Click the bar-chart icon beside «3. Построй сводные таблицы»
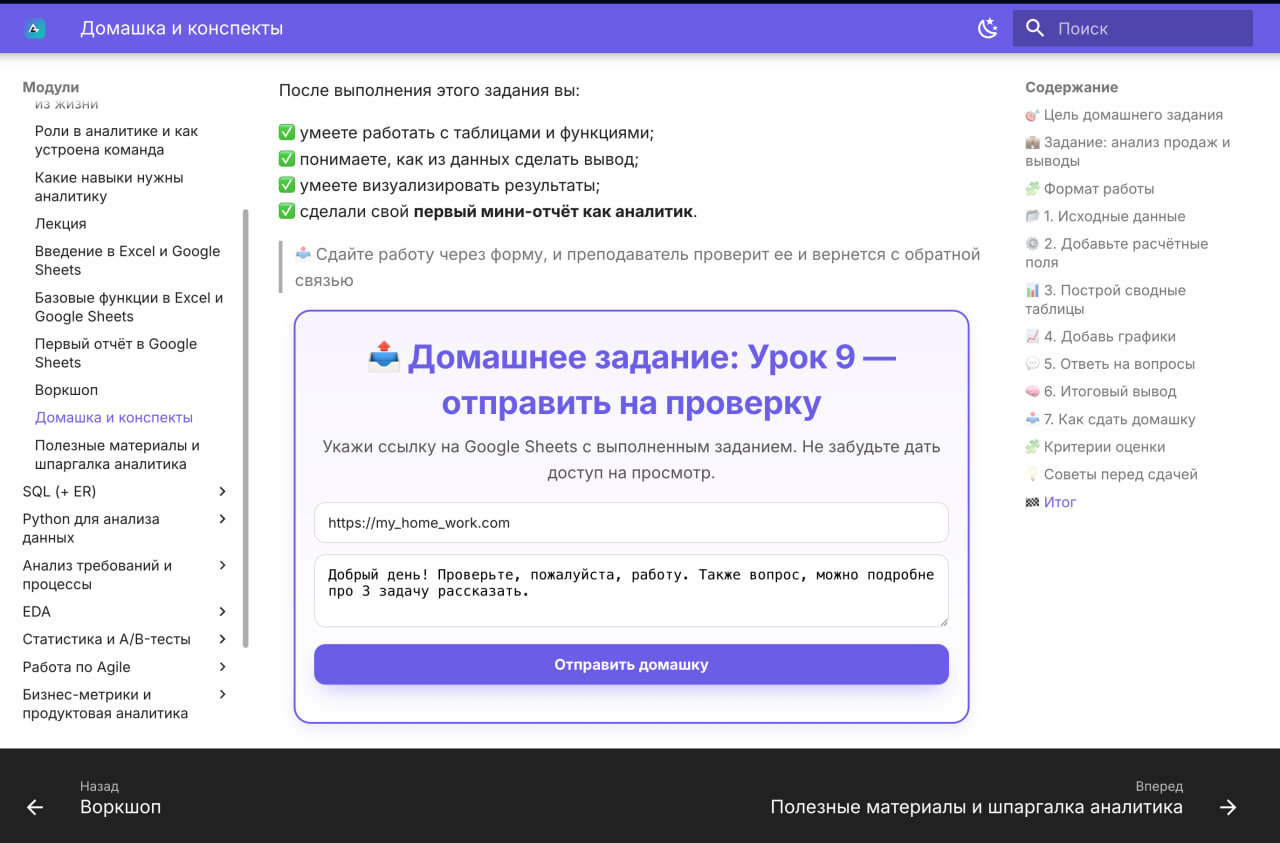The image size is (1280, 843). [x=1030, y=290]
